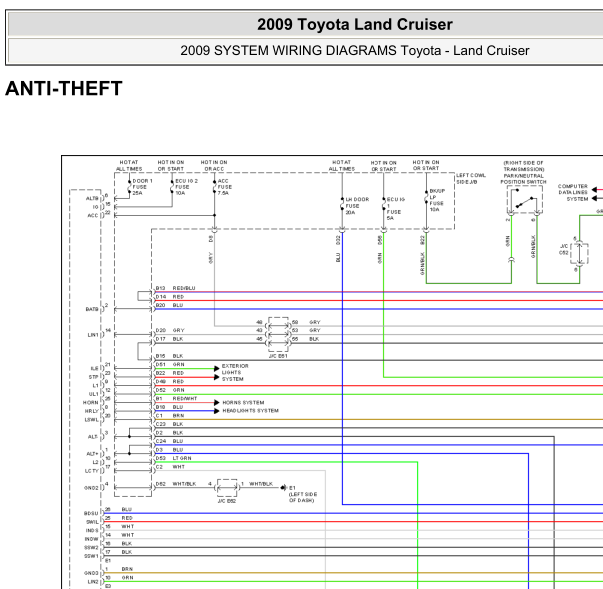
Task: Click the "HORNS SYSTEM" reference
Action: [x=243, y=403]
